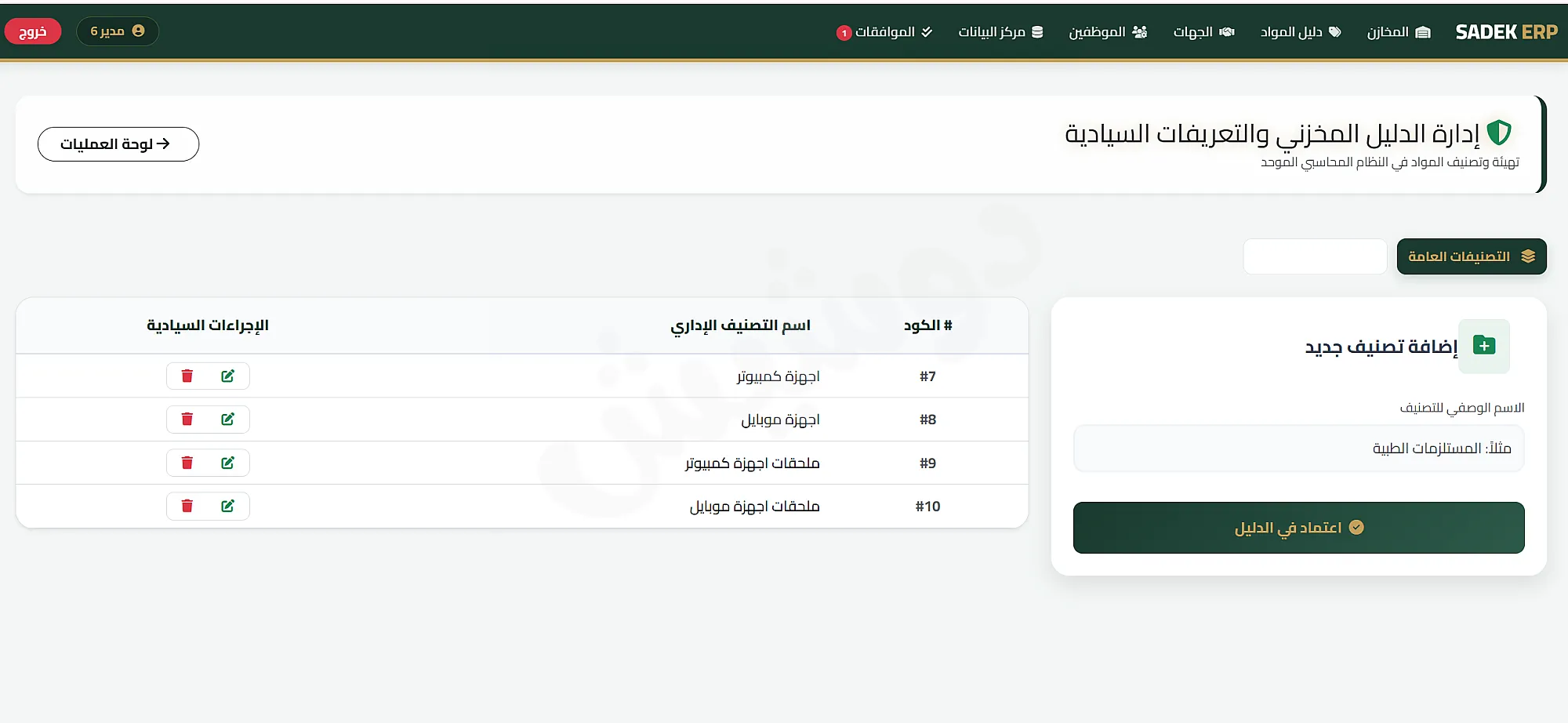1568x723 pixels.
Task: Go to الجهات entities menu item
Action: click(x=1203, y=31)
